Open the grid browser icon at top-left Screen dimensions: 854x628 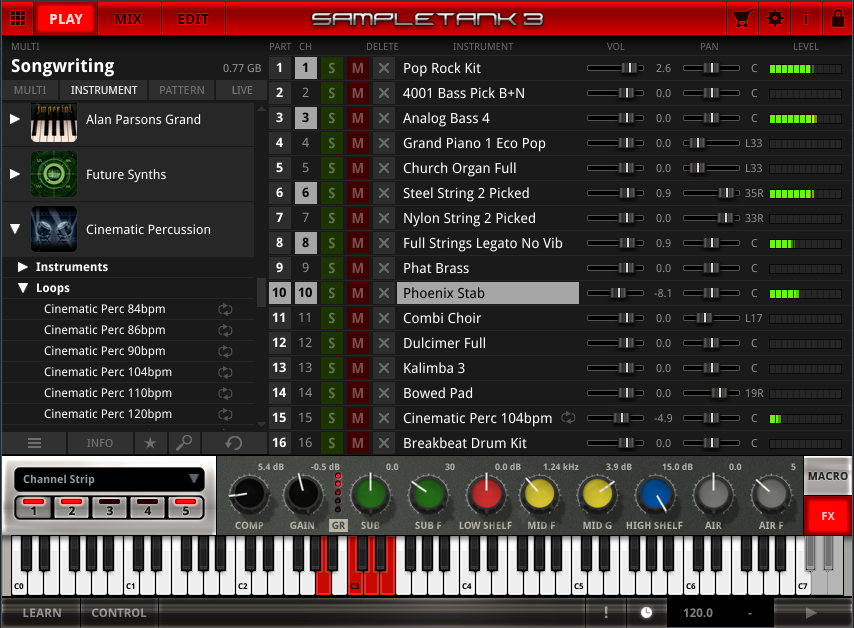click(18, 19)
